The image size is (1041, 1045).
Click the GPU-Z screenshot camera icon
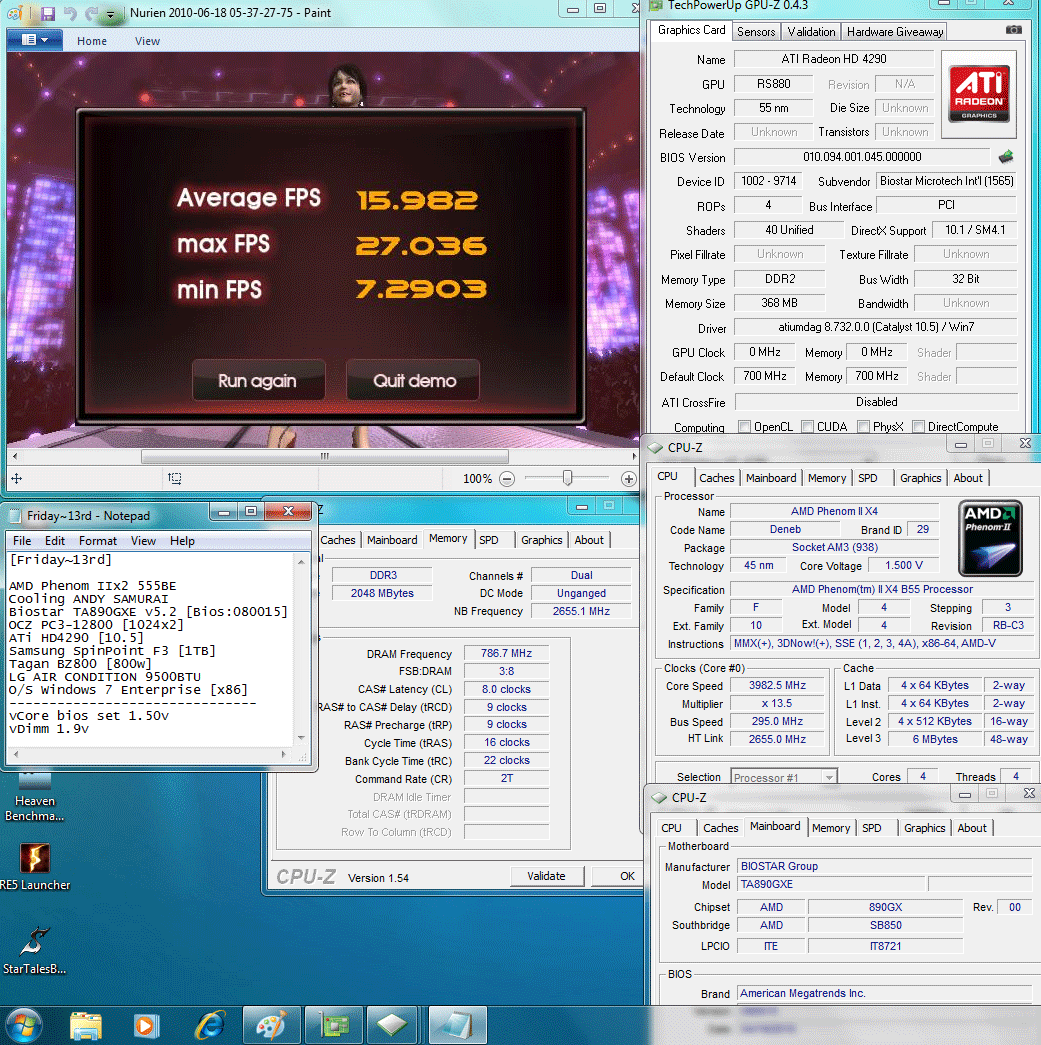click(1014, 30)
